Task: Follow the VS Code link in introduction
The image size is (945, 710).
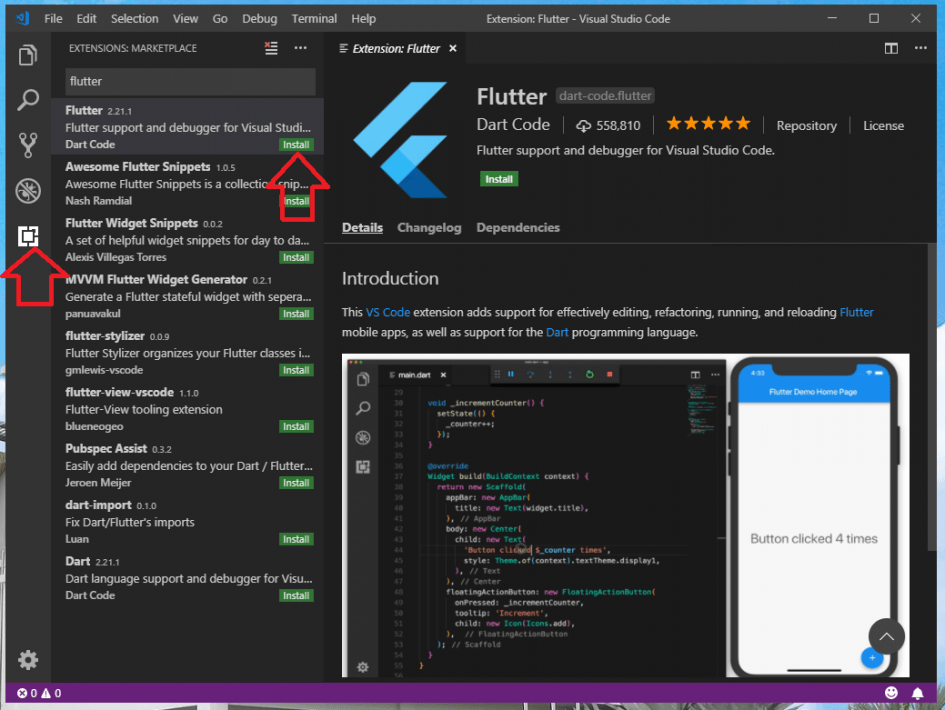Action: click(388, 312)
